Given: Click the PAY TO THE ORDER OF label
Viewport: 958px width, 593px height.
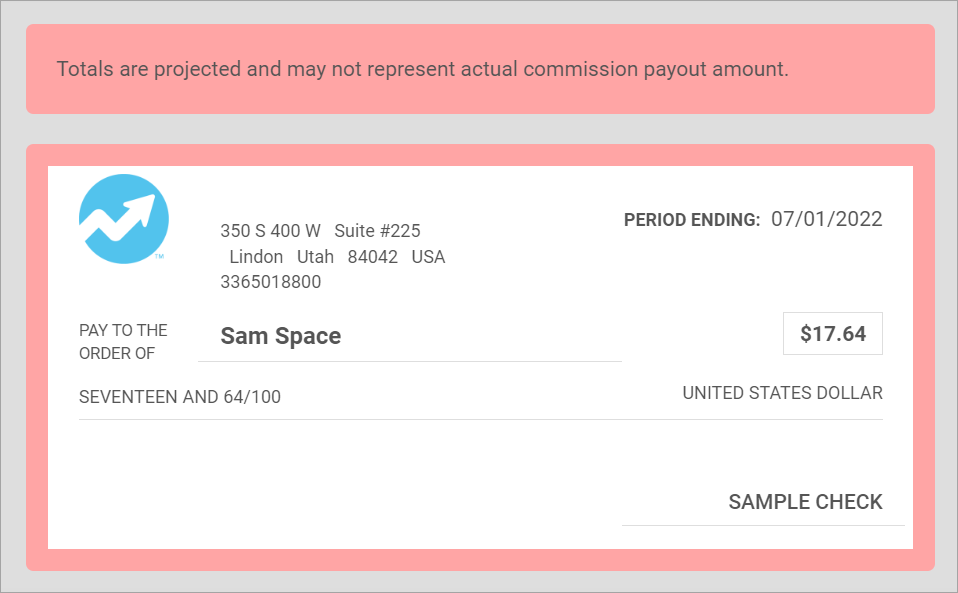Looking at the screenshot, I should pos(123,342).
